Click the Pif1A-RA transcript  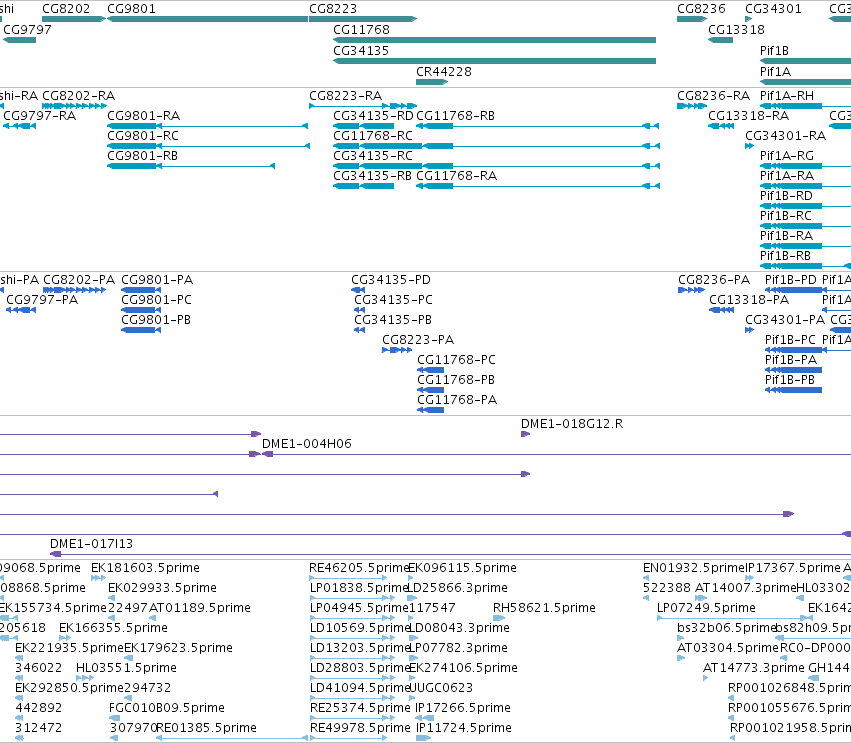tap(805, 186)
